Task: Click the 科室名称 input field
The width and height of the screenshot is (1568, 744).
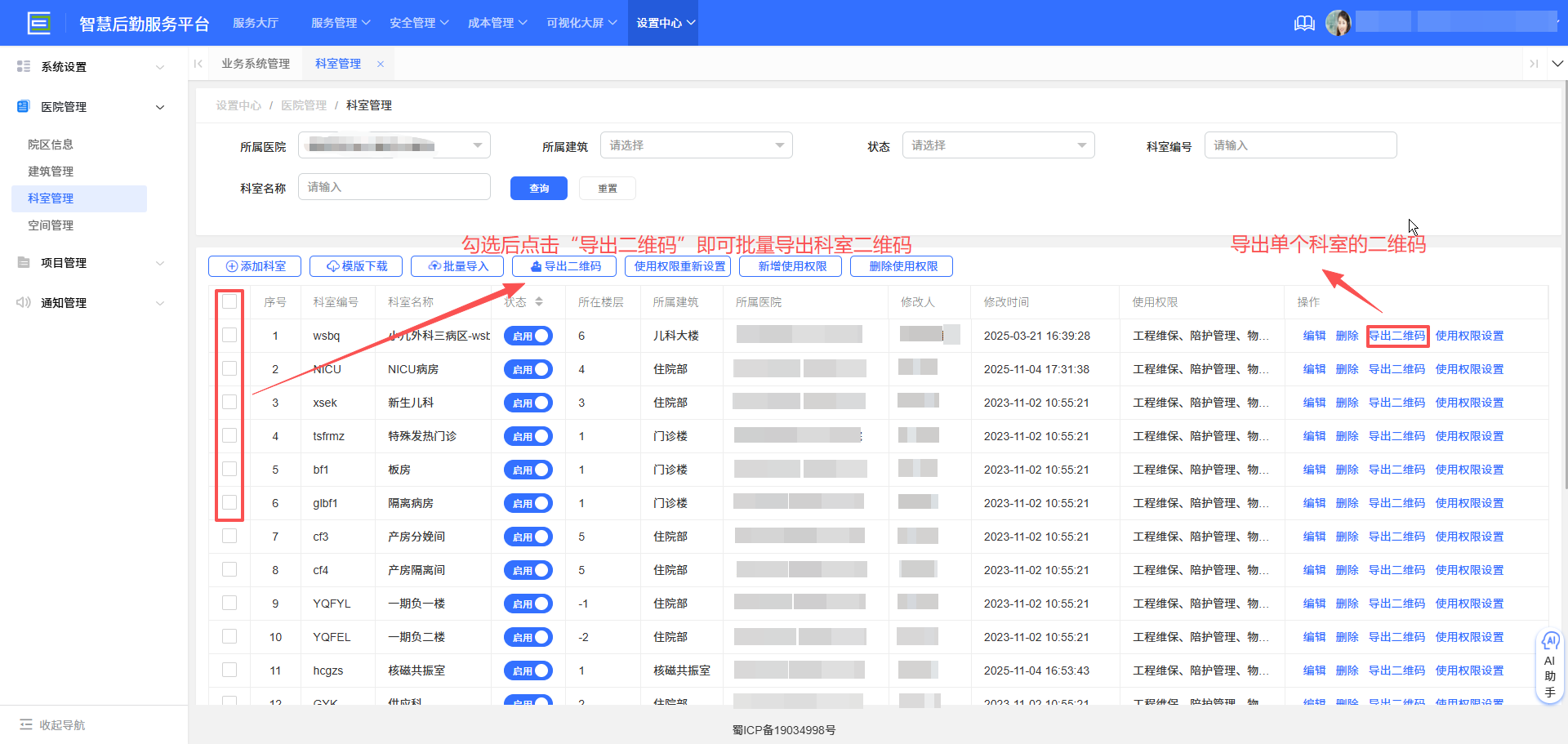Action: pos(394,187)
